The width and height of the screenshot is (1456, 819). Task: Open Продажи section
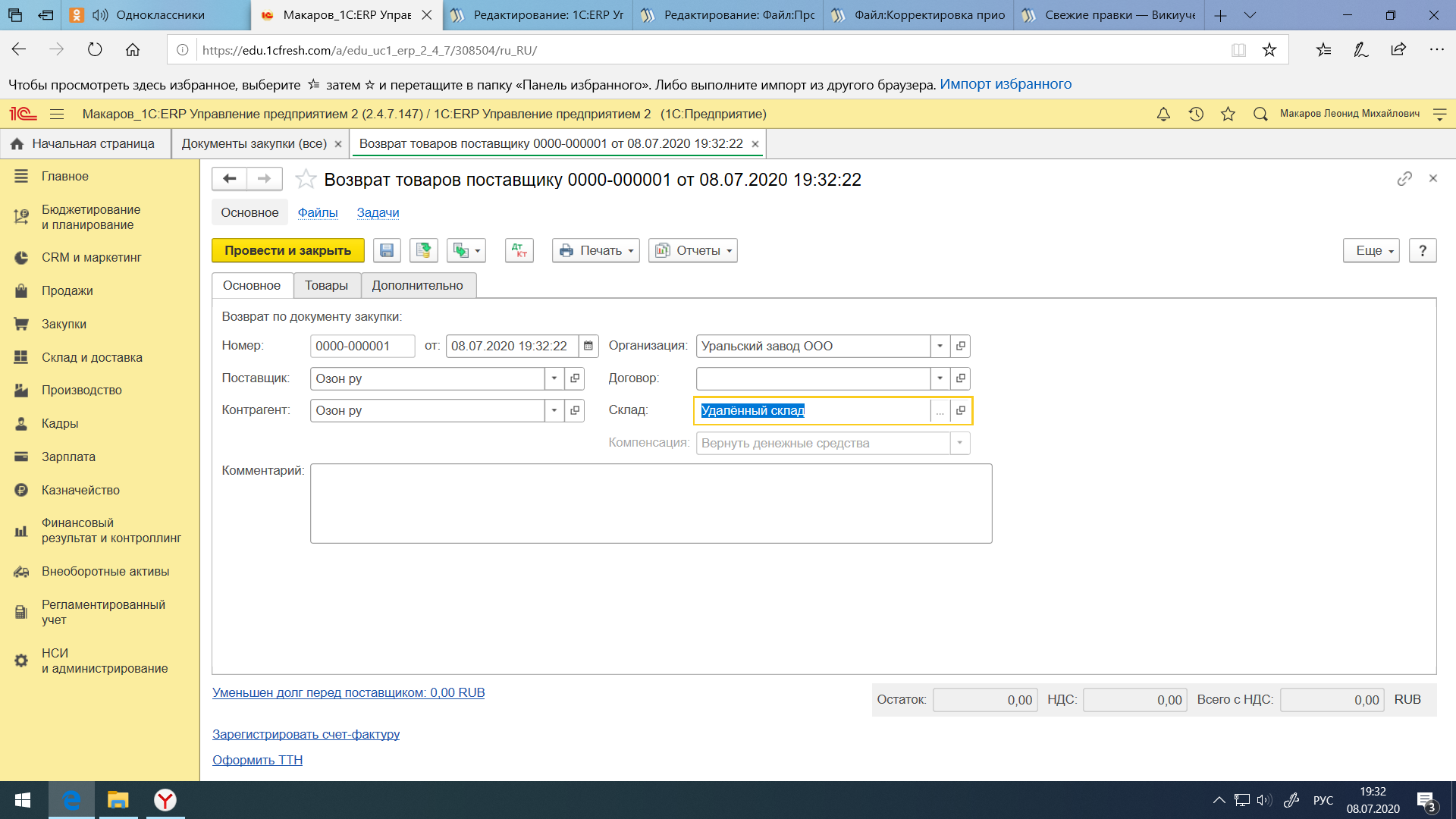[67, 290]
